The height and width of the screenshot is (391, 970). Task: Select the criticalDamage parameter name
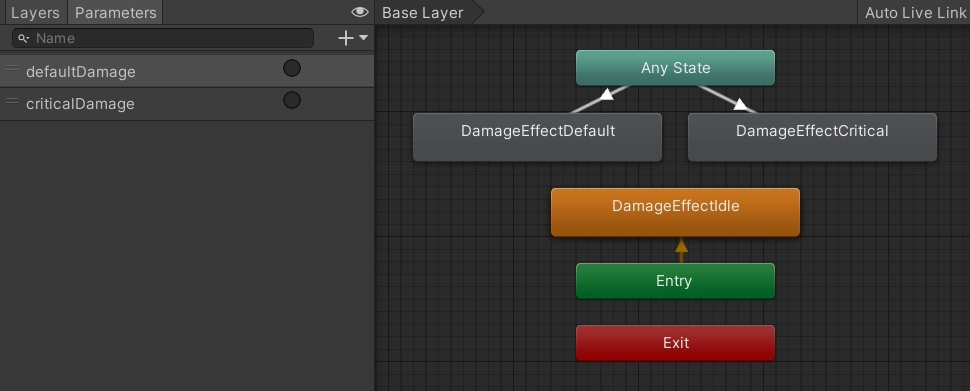point(80,103)
